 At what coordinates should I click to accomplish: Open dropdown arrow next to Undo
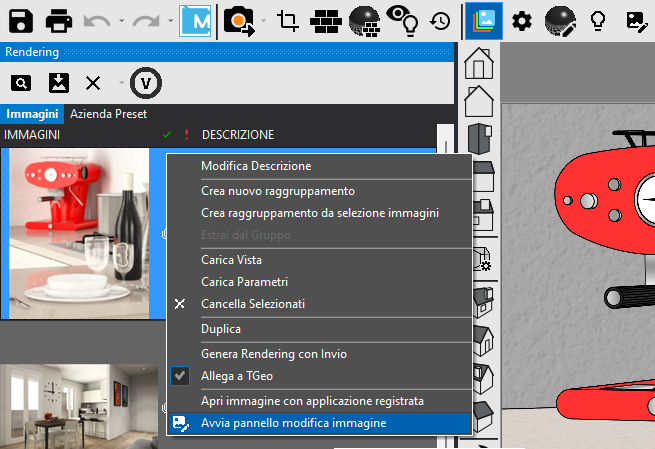122,20
